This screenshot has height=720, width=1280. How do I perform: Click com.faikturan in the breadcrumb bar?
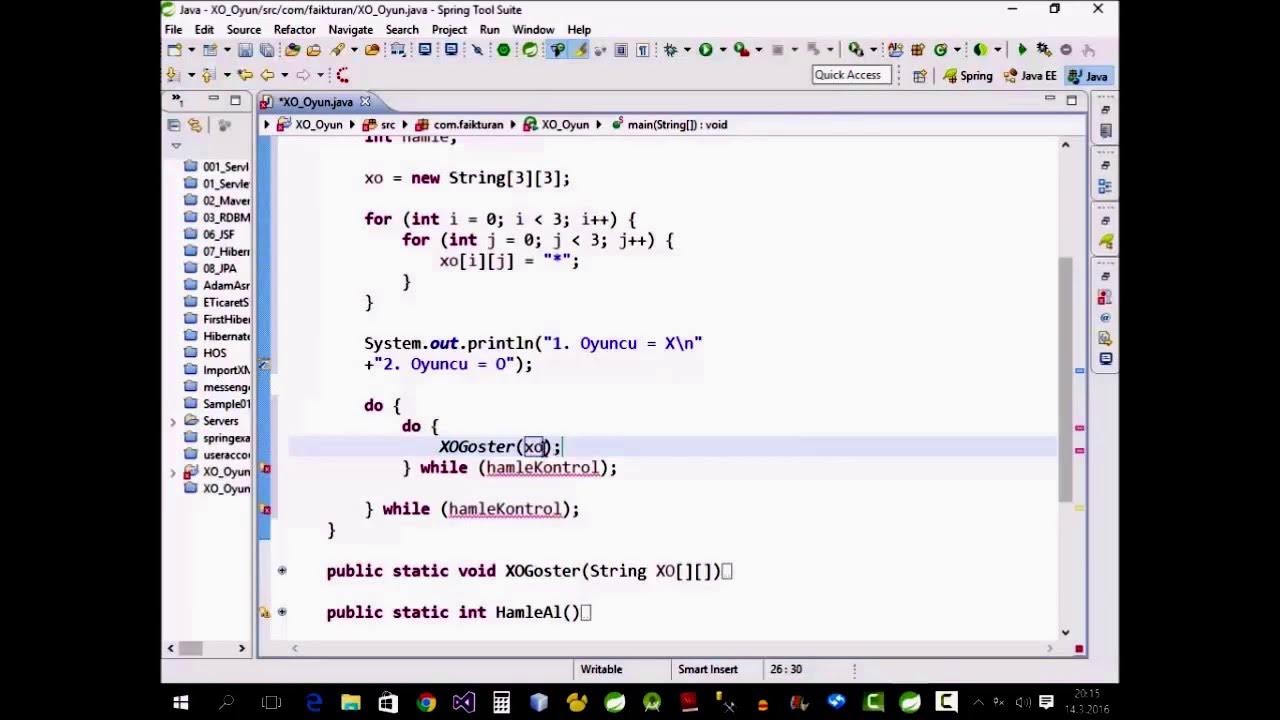click(x=459, y=125)
